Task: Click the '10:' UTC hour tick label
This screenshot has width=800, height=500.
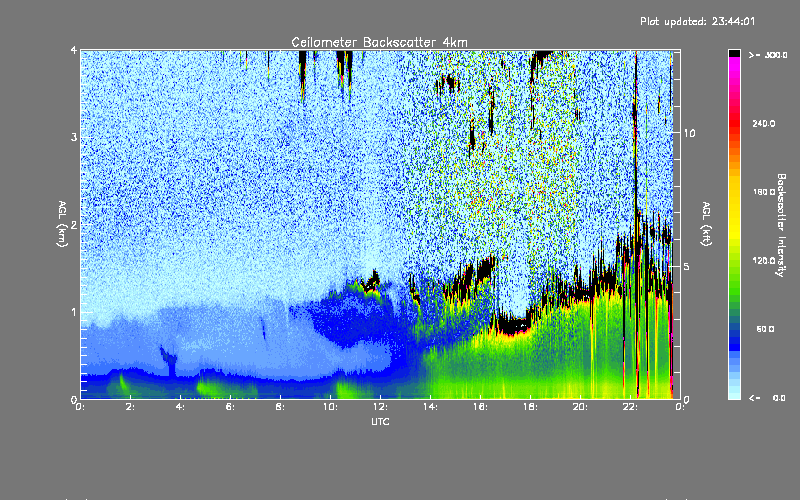Action: [330, 407]
